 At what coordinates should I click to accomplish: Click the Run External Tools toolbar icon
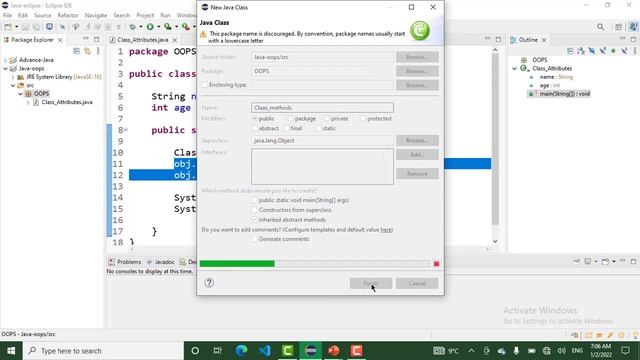(185, 27)
